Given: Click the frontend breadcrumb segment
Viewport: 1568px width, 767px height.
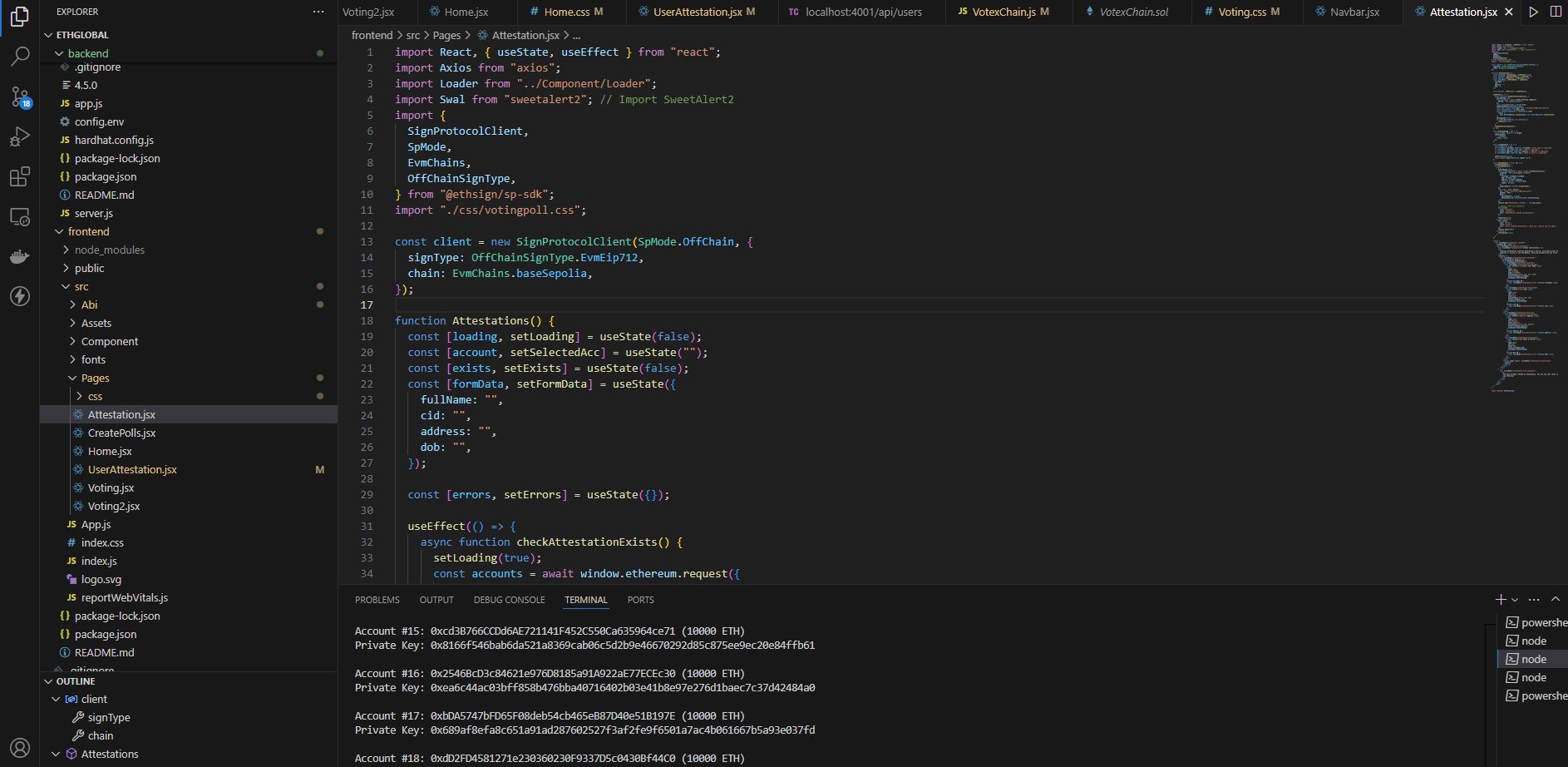Looking at the screenshot, I should click(372, 35).
